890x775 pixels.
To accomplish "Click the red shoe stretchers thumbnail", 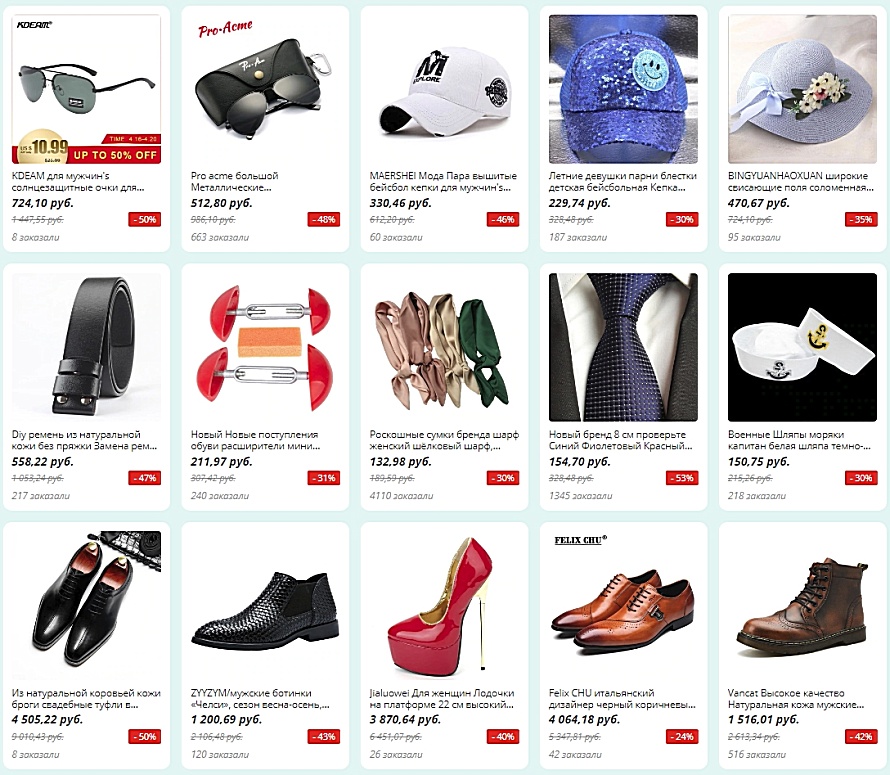I will 265,347.
